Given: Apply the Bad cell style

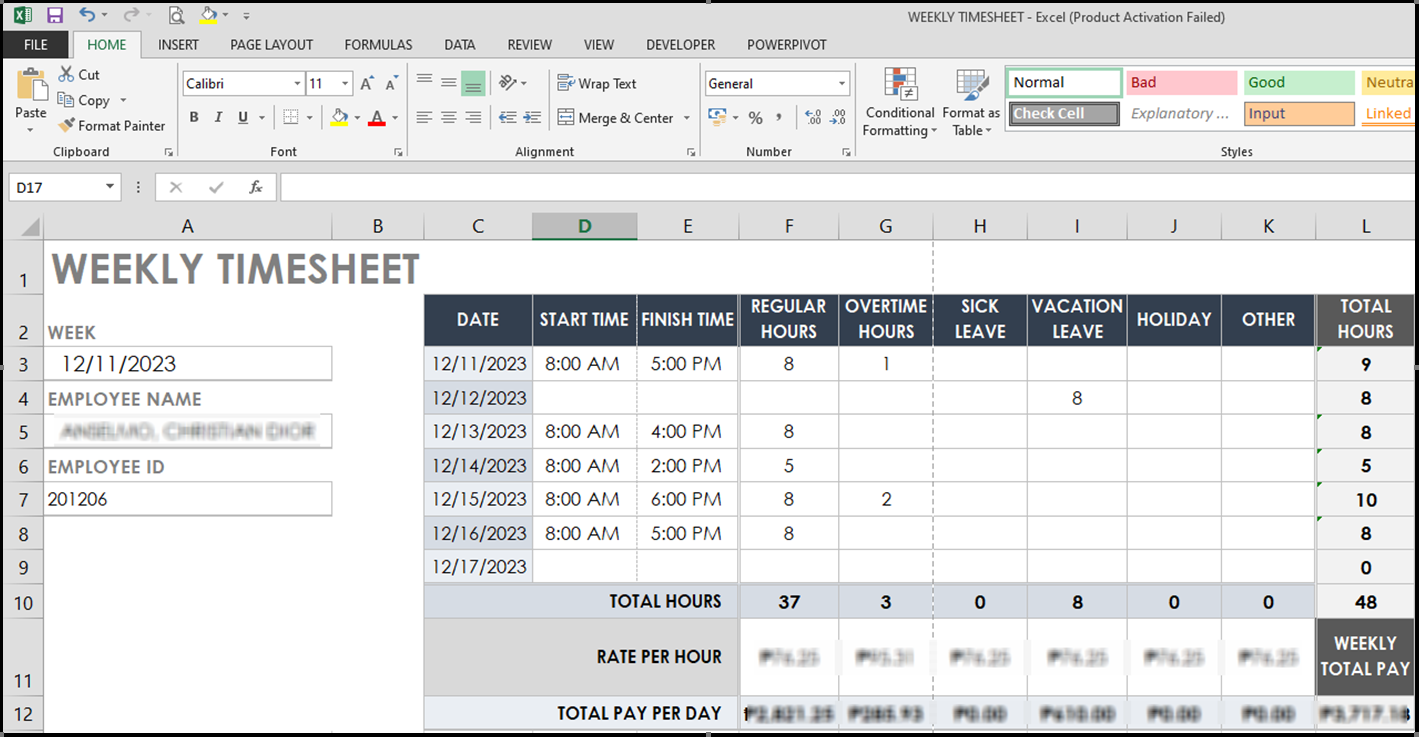Looking at the screenshot, I should (1181, 83).
